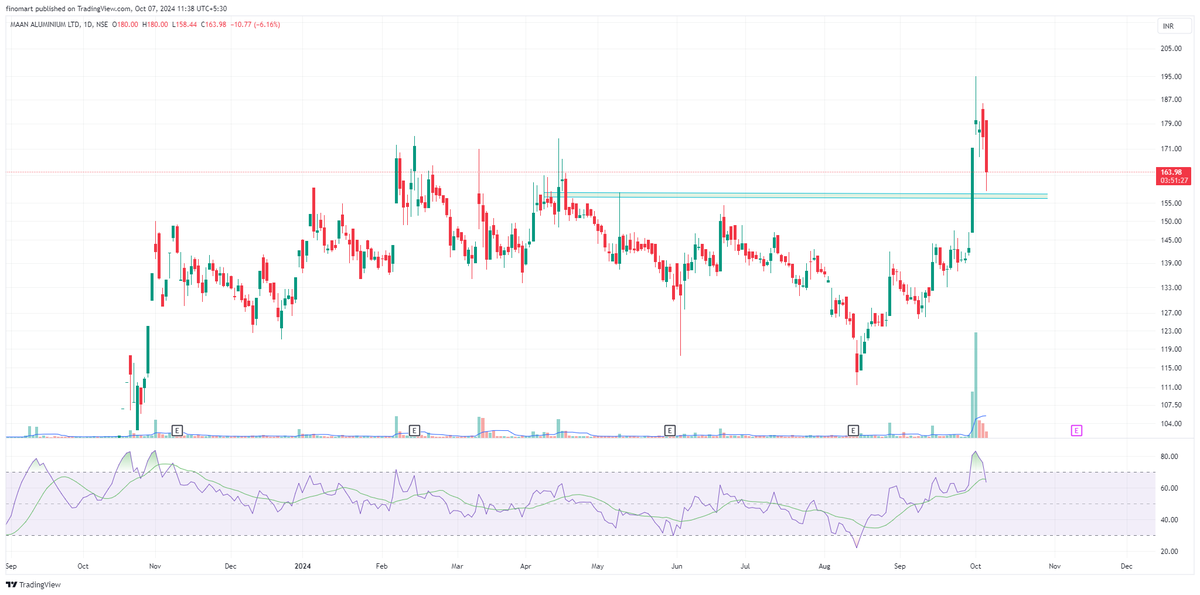Click the 171.00 price axis label

click(1172, 149)
